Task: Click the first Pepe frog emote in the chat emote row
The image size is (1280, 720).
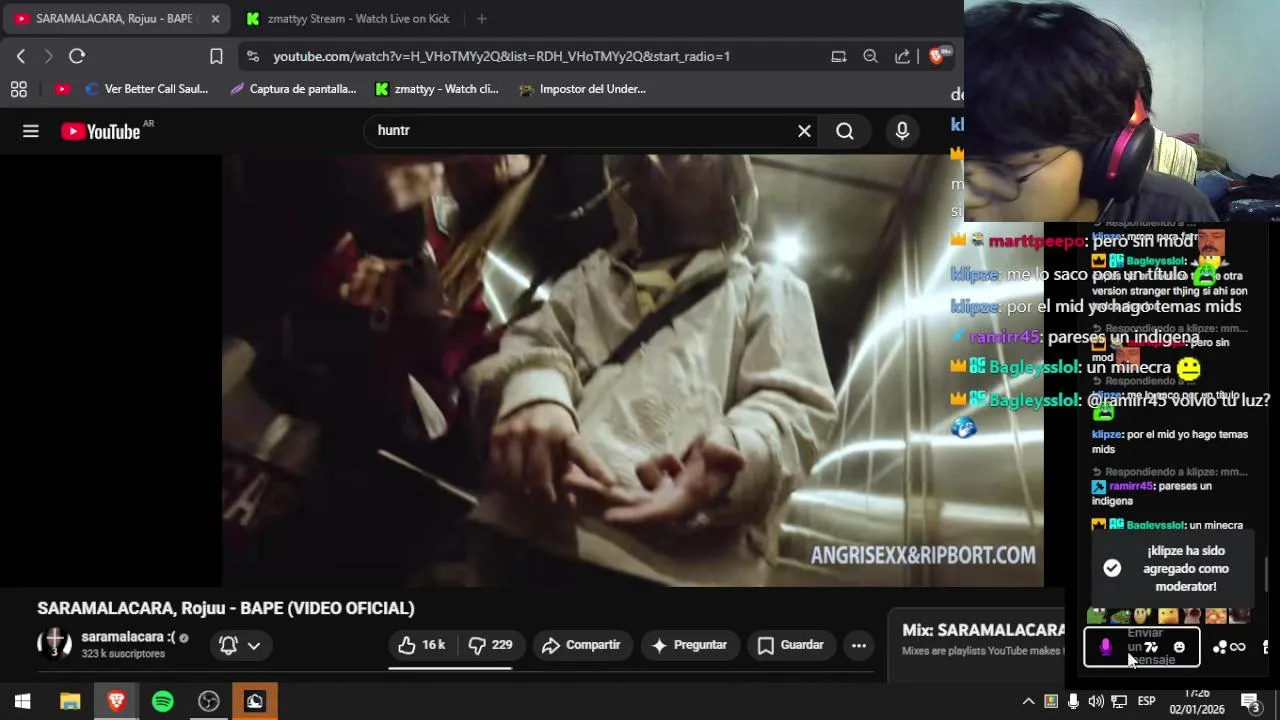Action: click(x=1097, y=616)
